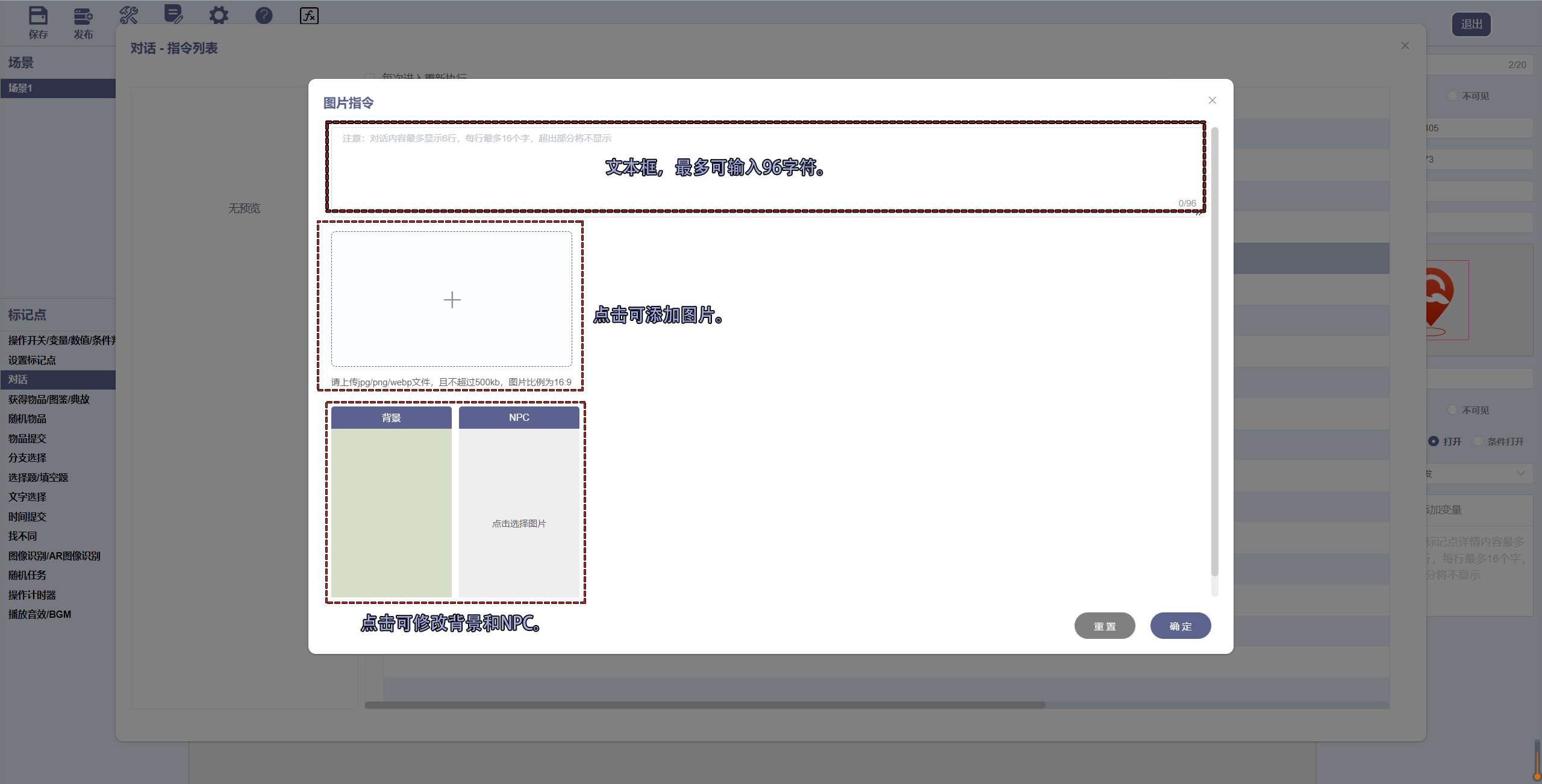Screen dimensions: 1542x784
Task: Expand the dropdown chevron below 打开 options
Action: [x=1521, y=473]
